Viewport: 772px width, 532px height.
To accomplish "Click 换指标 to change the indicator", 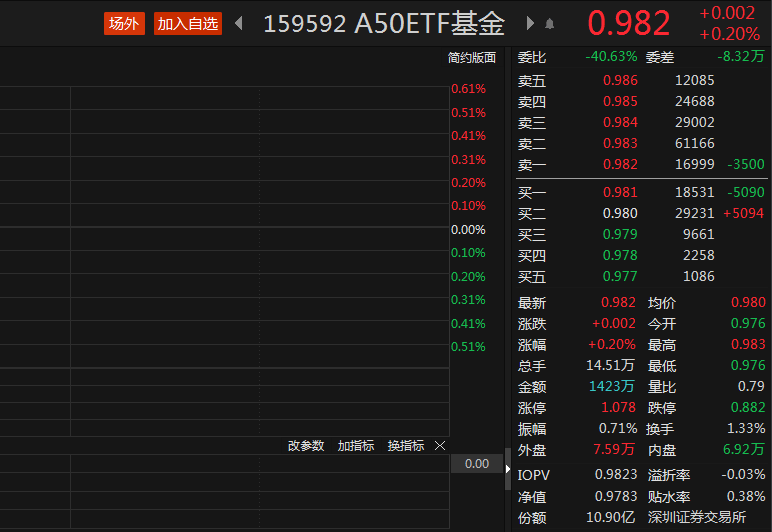I will (406, 446).
